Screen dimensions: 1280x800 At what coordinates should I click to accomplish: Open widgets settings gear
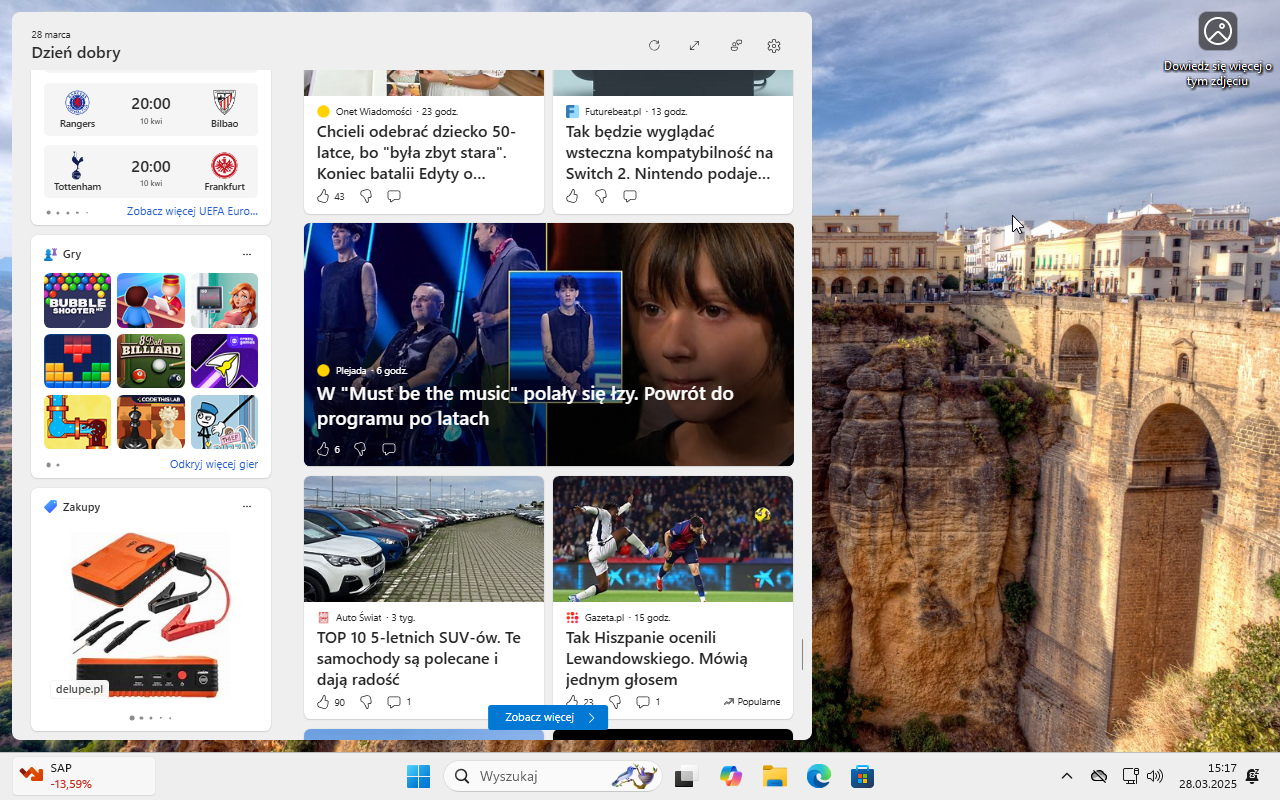point(774,46)
